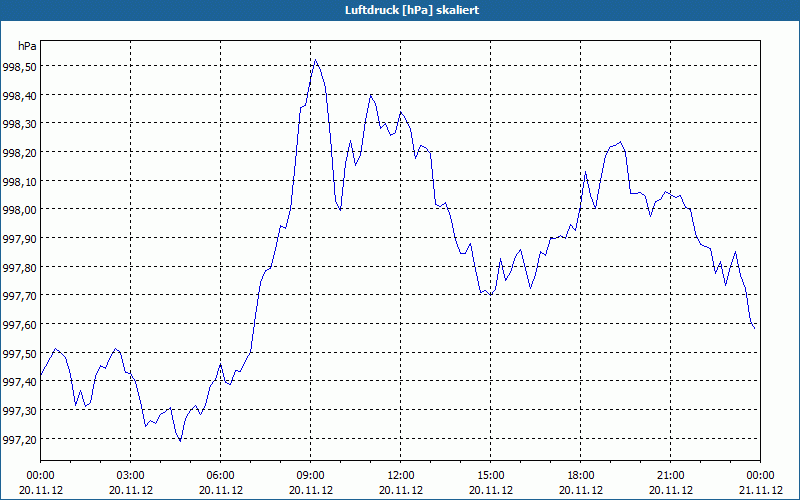800x500 pixels.
Task: Pick the 998,00 y-axis tick label
Action: pyautogui.click(x=18, y=210)
